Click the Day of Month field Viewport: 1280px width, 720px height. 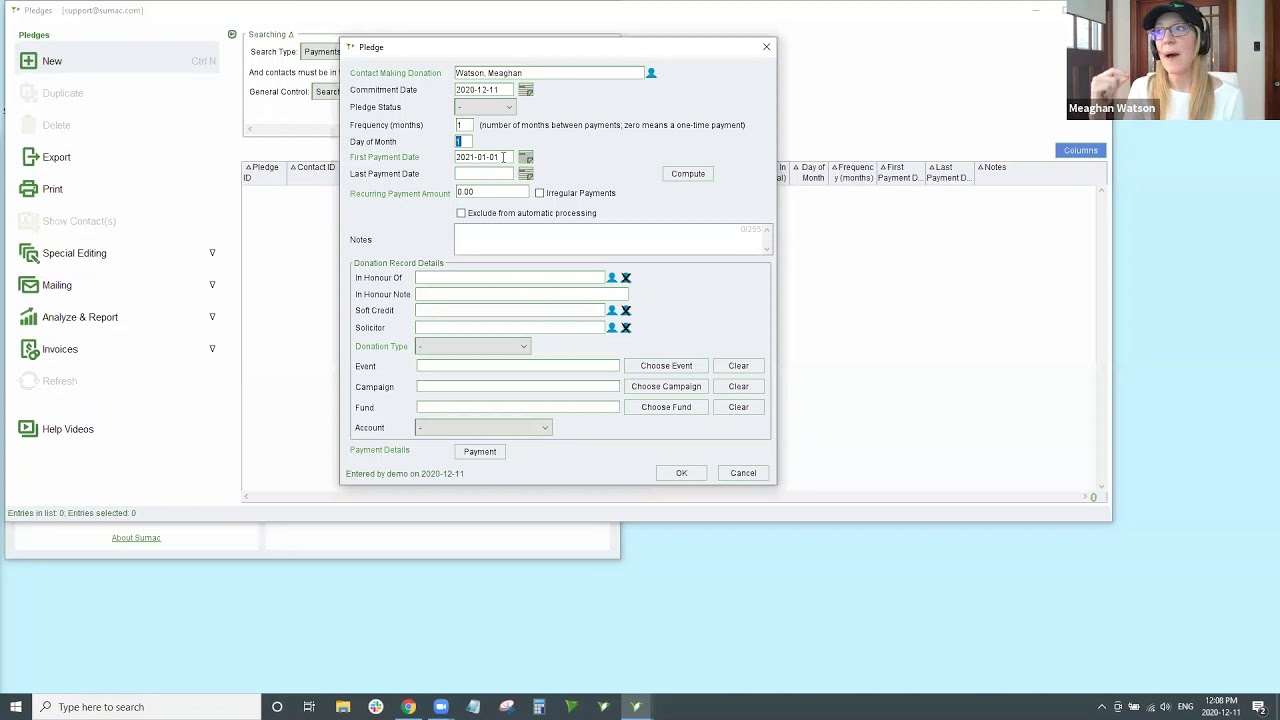pos(464,142)
